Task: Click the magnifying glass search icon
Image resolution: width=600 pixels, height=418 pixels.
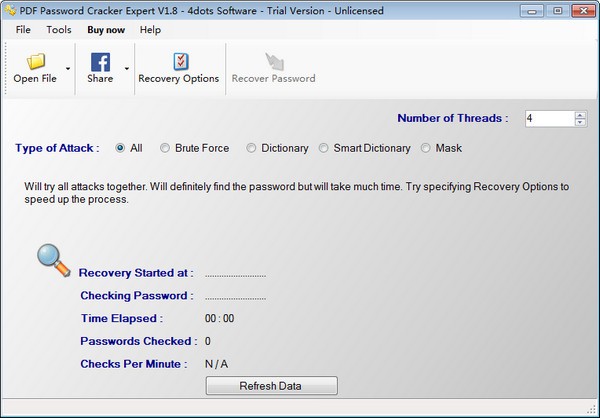Action: coord(54,258)
